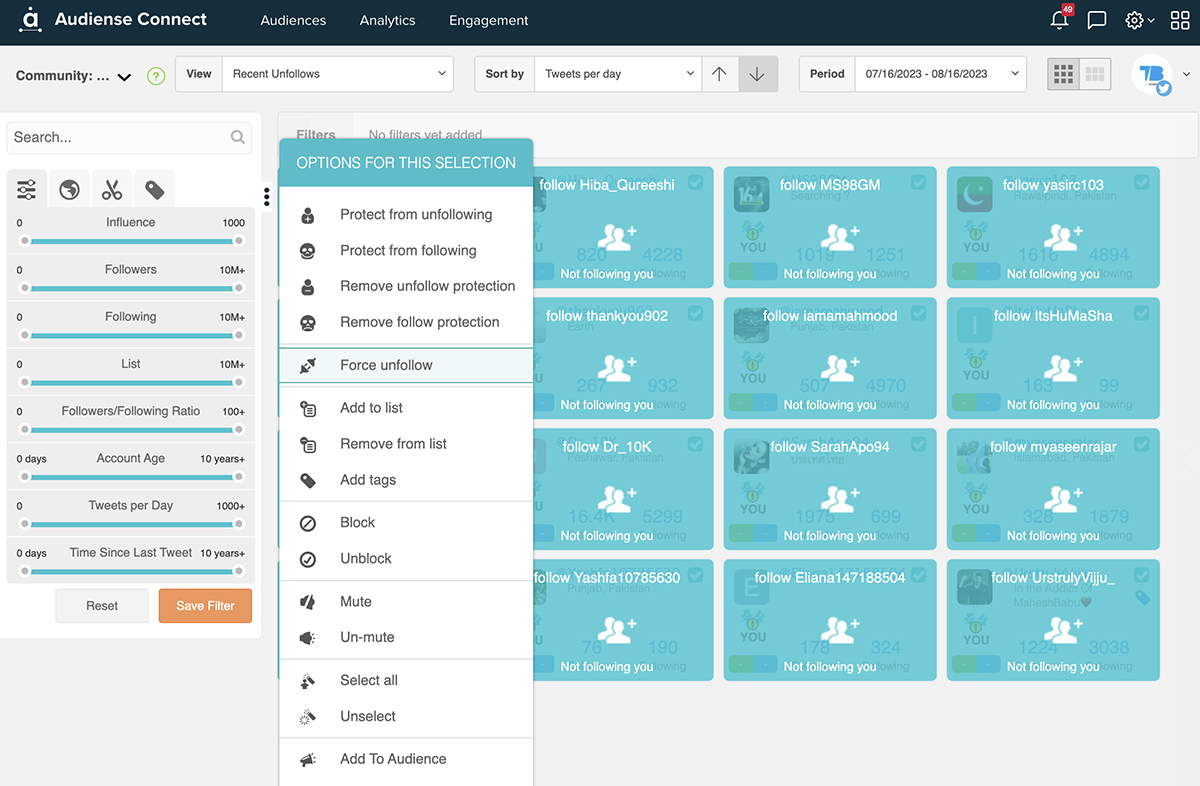Click the Account Age slider right handle
This screenshot has height=786, width=1200.
[238, 477]
